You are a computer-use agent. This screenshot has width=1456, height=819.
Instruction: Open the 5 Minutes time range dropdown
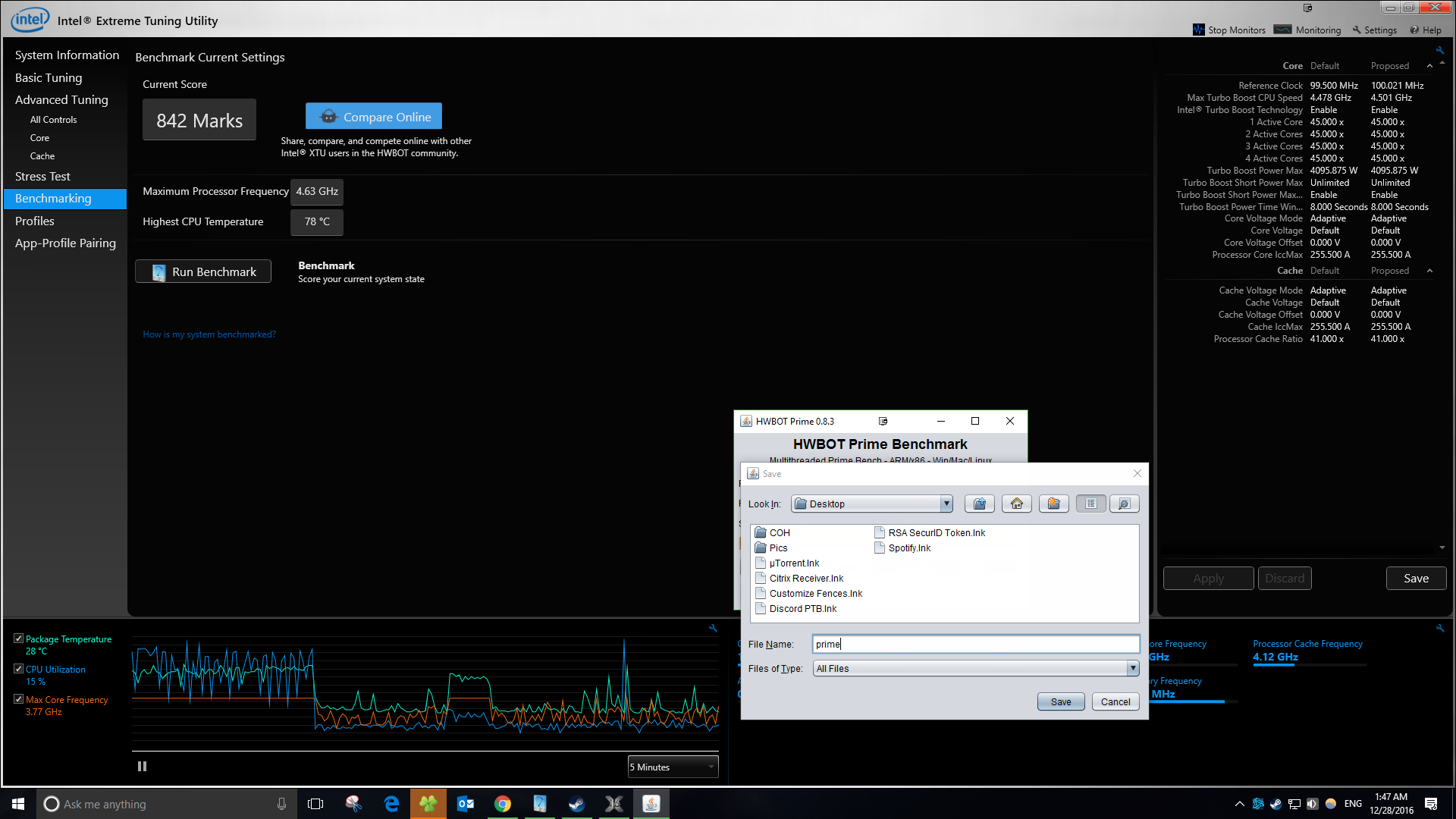click(x=673, y=767)
